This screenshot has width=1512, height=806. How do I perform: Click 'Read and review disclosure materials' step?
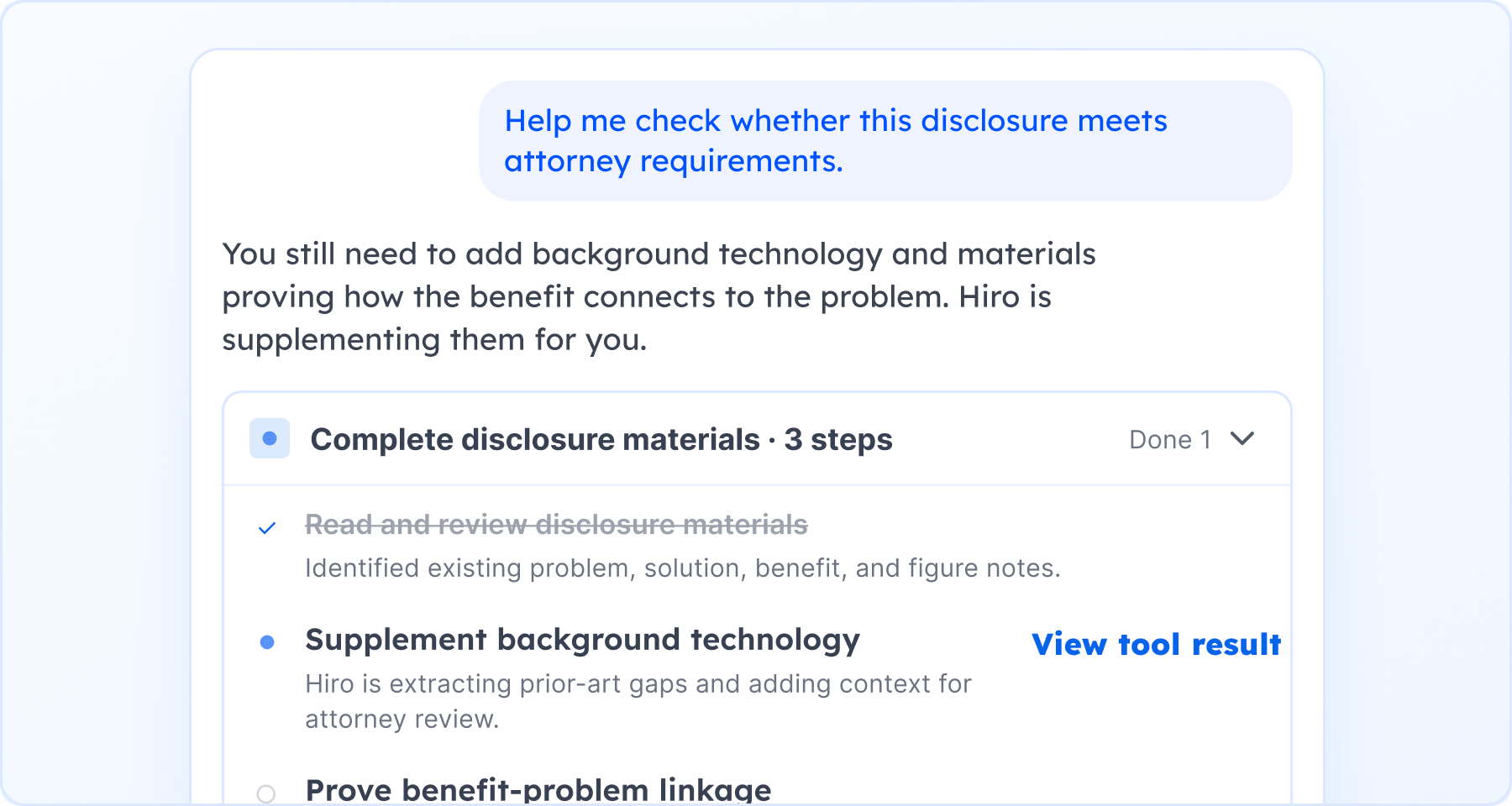click(x=556, y=525)
